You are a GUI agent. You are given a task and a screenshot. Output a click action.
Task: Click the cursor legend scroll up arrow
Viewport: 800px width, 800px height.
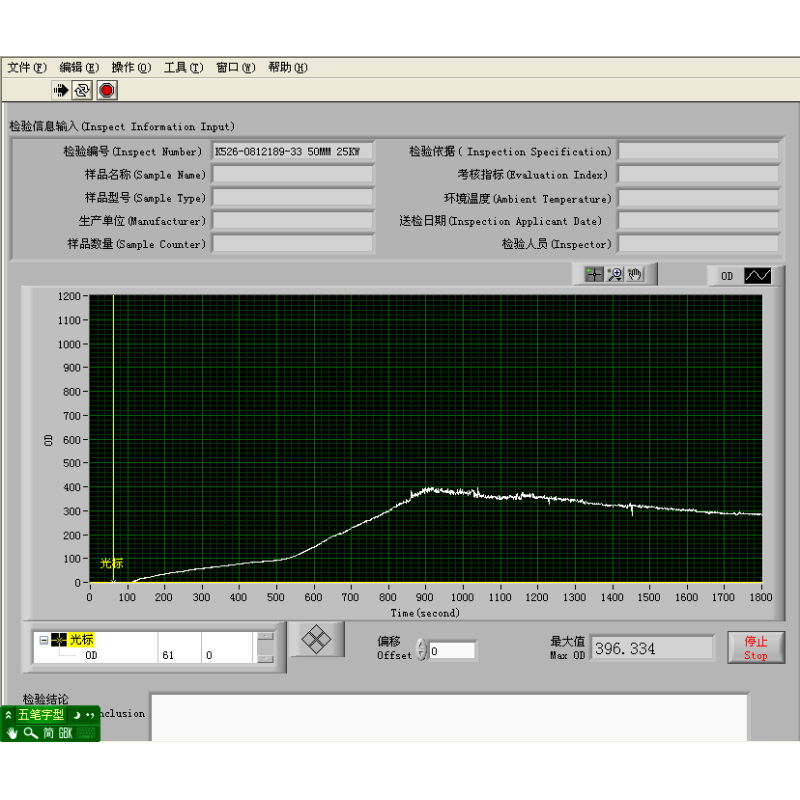(265, 636)
